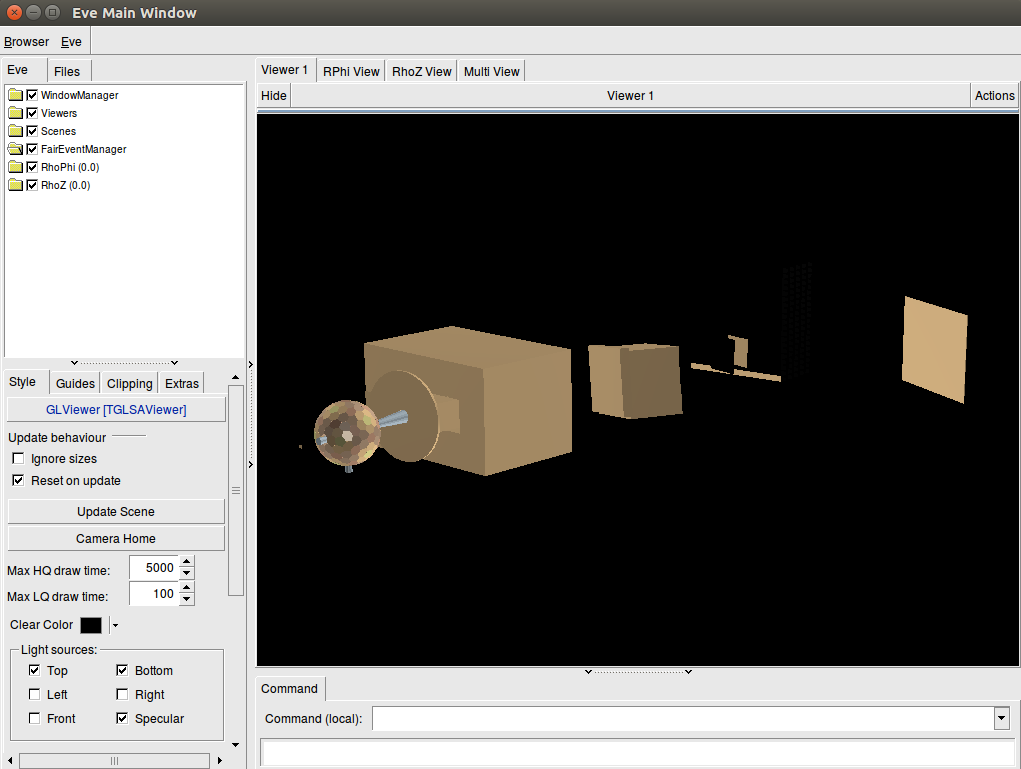Click the Update Scene button
The height and width of the screenshot is (769, 1021).
click(116, 512)
